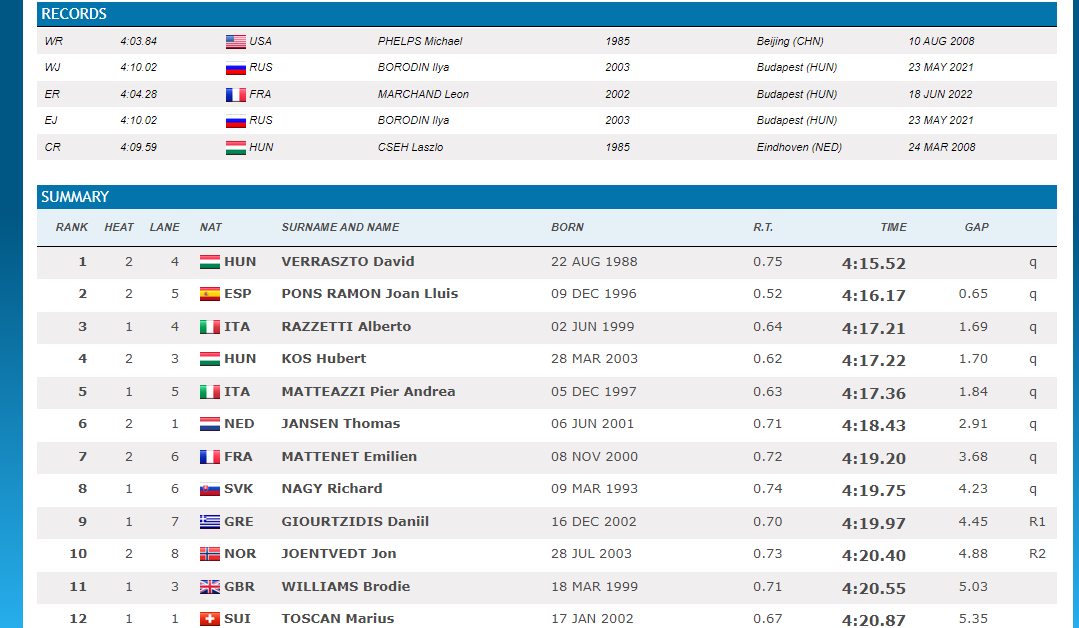Screen dimensions: 1079x628
Task: Click the SURNAME AND NAME column header
Action: (x=340, y=227)
